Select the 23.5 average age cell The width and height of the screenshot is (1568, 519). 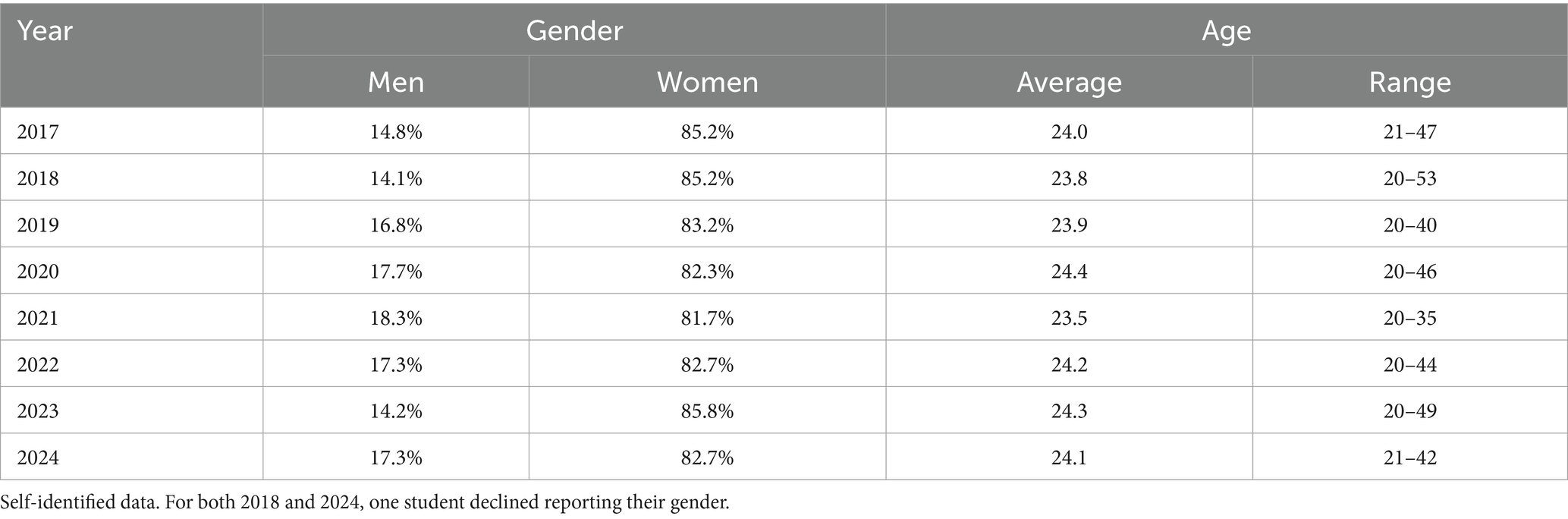[1069, 318]
